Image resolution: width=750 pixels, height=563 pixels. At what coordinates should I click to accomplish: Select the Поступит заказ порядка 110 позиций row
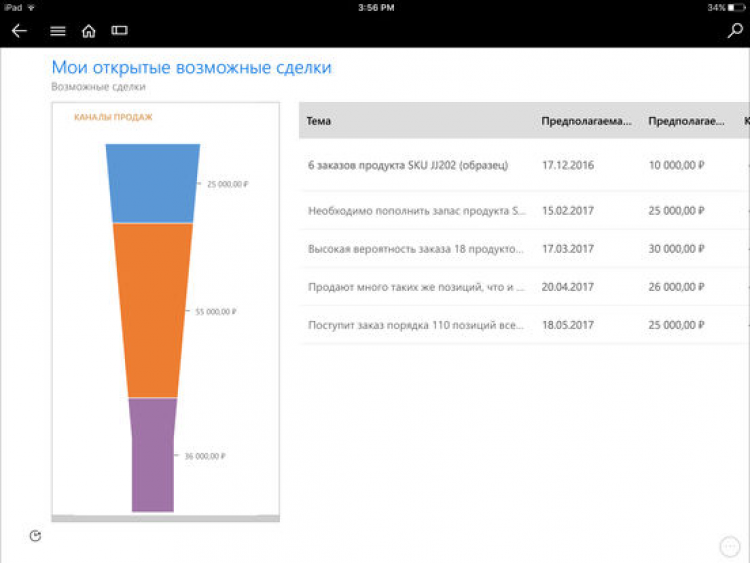pyautogui.click(x=416, y=325)
